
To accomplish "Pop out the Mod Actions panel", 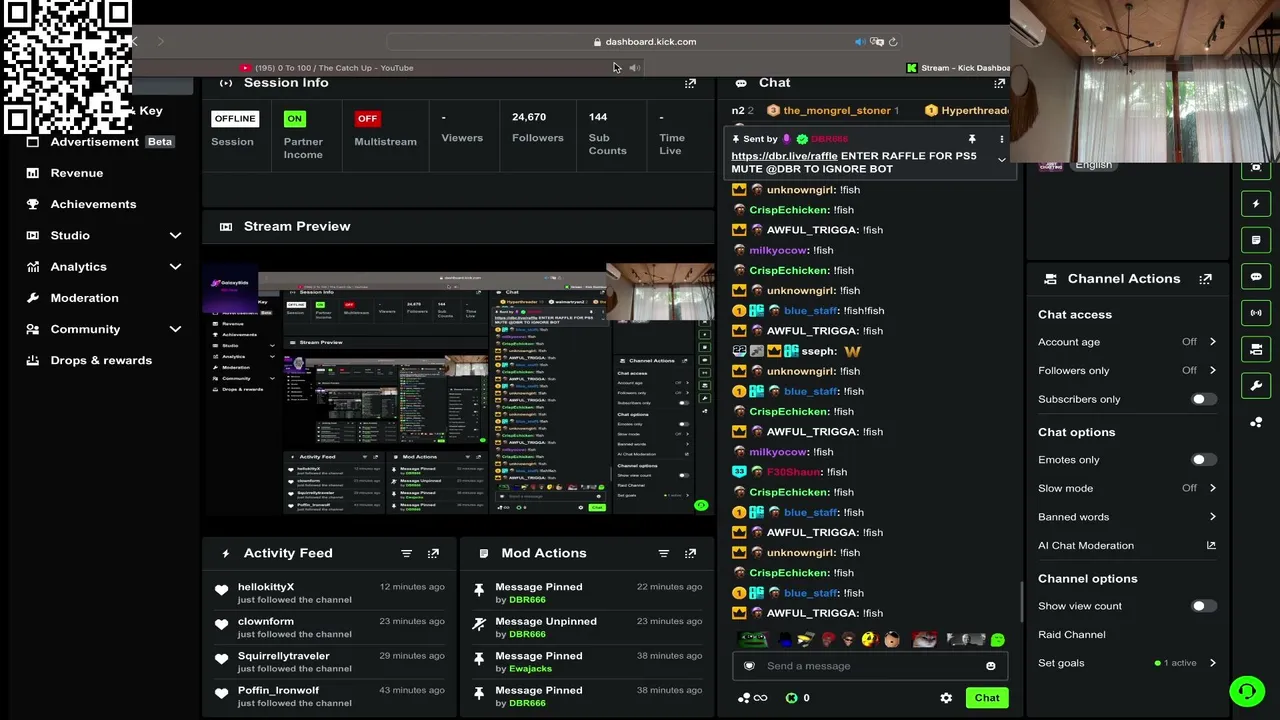I will point(690,553).
